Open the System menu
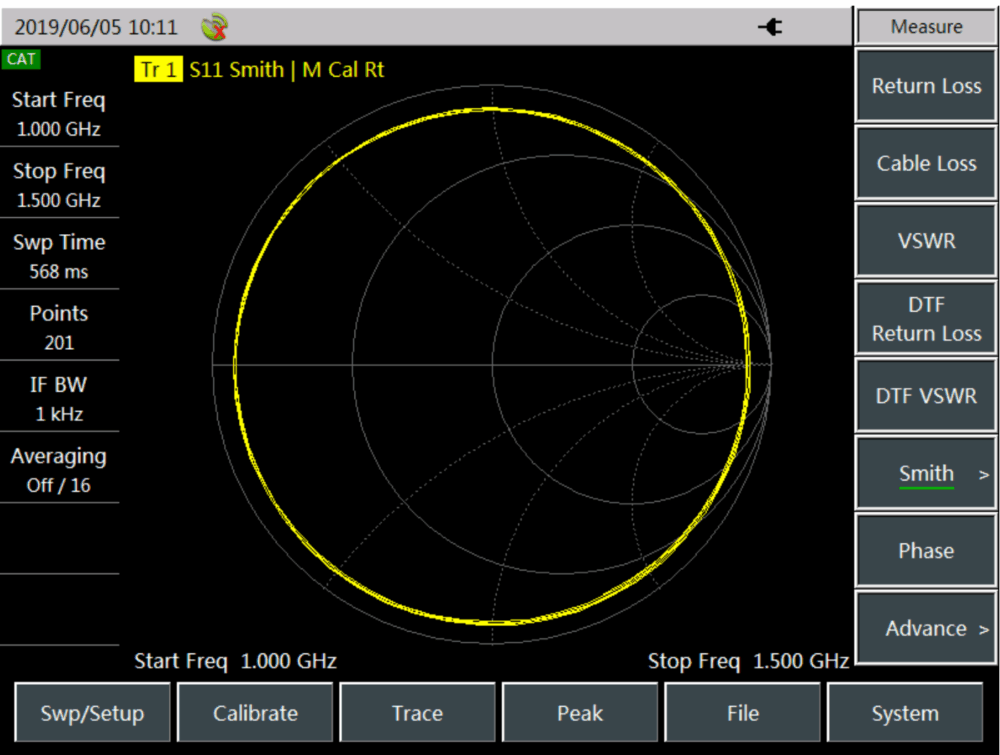 (x=905, y=713)
